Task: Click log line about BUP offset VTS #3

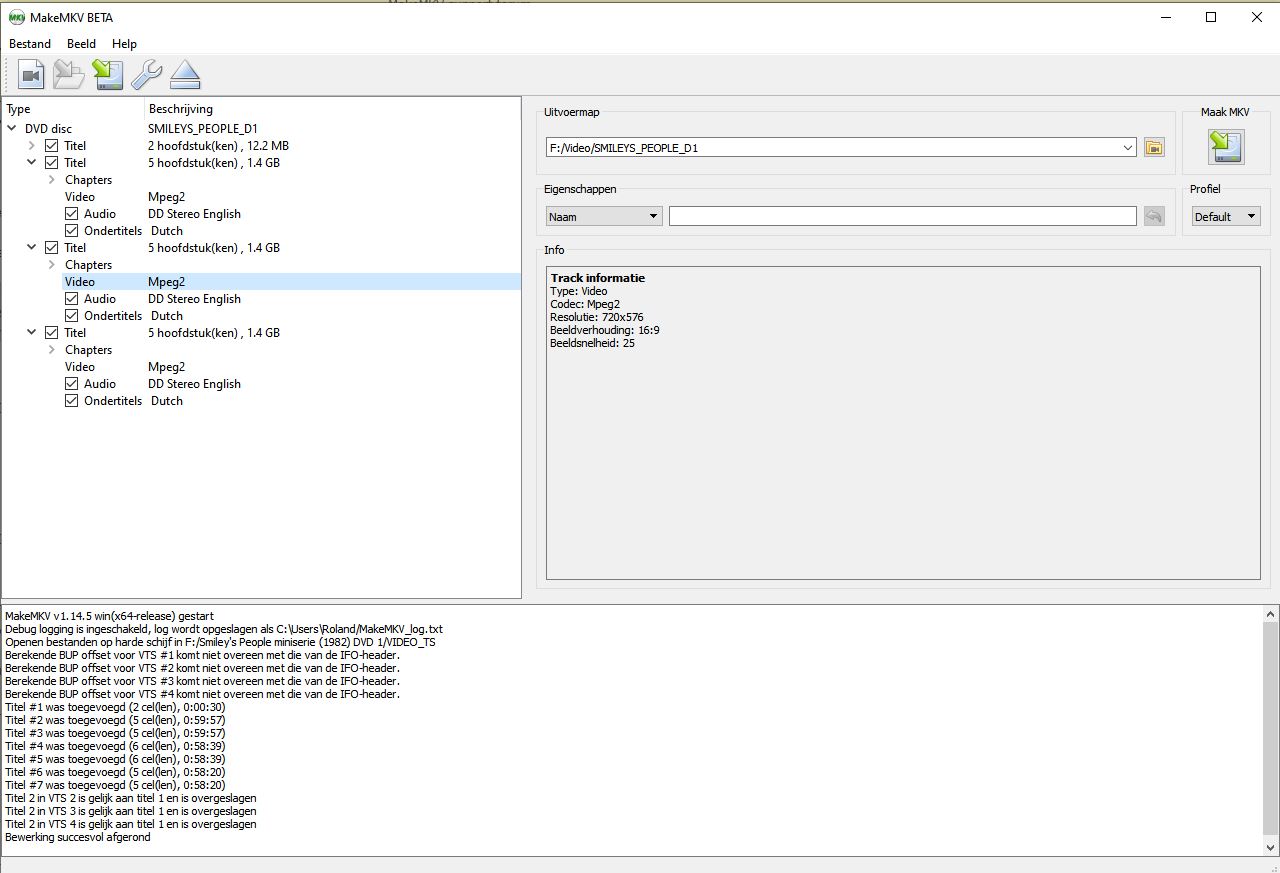Action: (202, 681)
